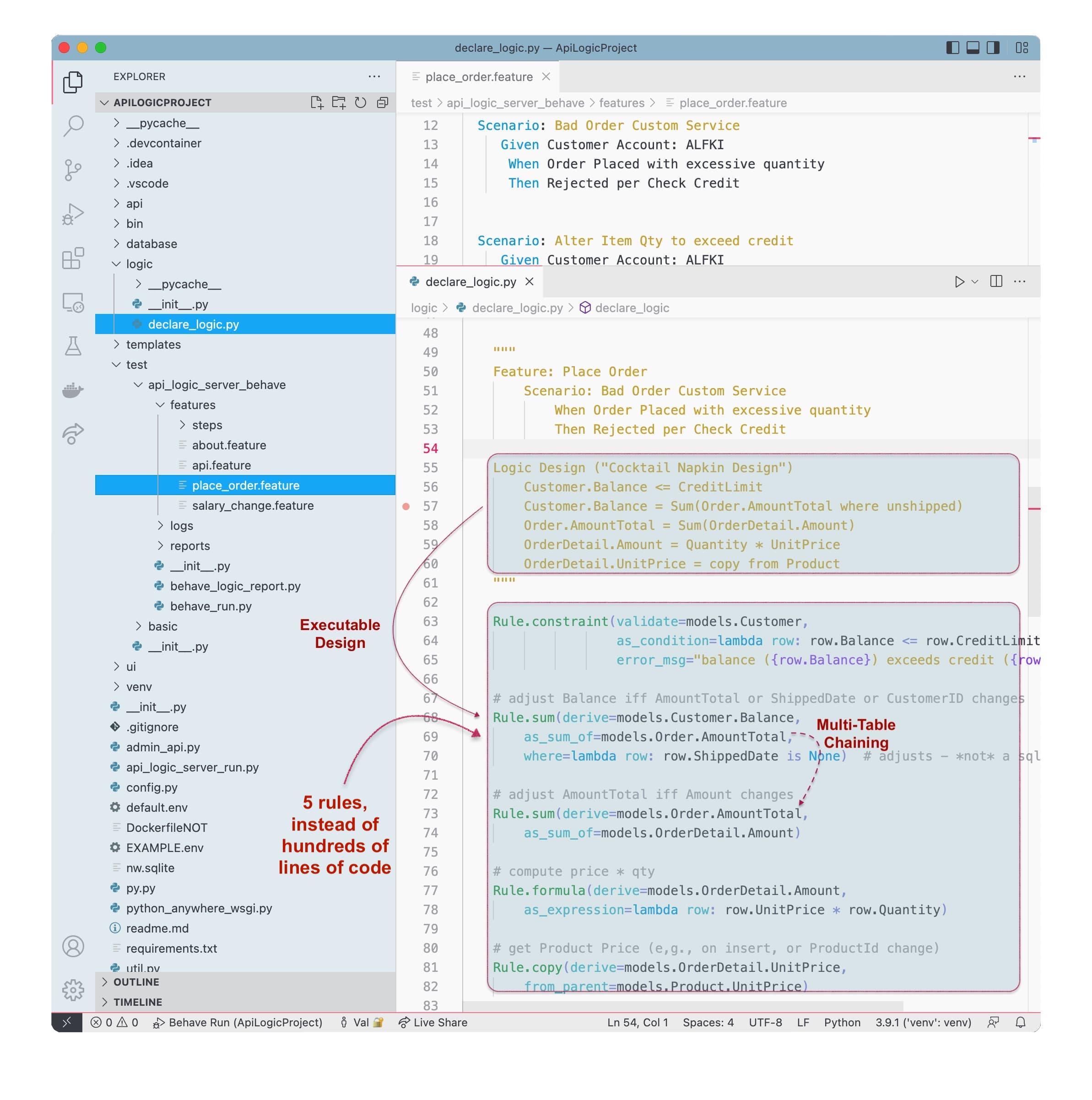Toggle the Primary Side Bar layout button

pos(952,48)
